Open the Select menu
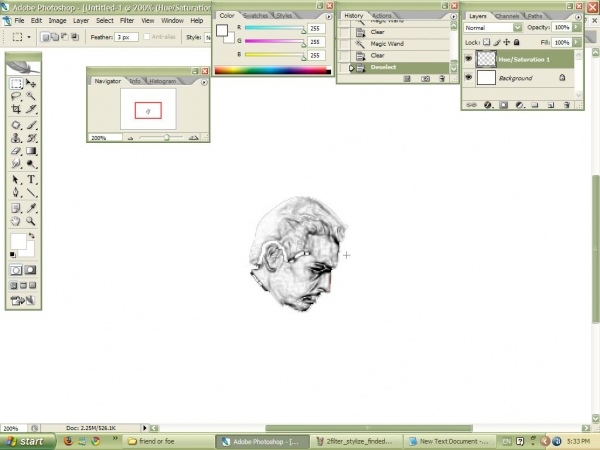This screenshot has height=450, width=600. point(104,21)
